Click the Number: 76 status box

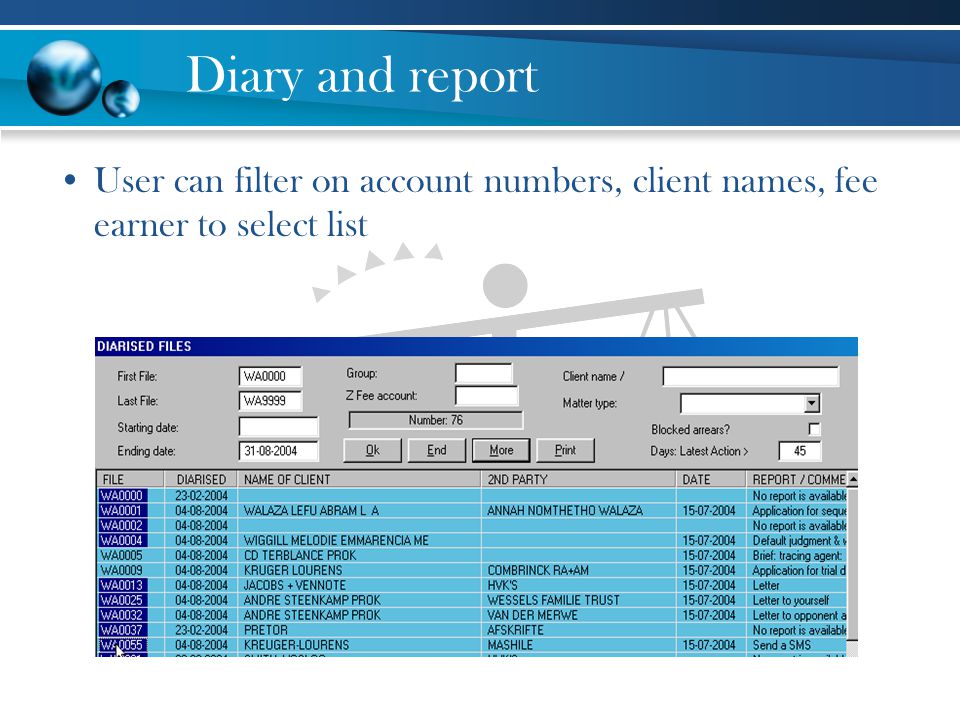click(436, 420)
